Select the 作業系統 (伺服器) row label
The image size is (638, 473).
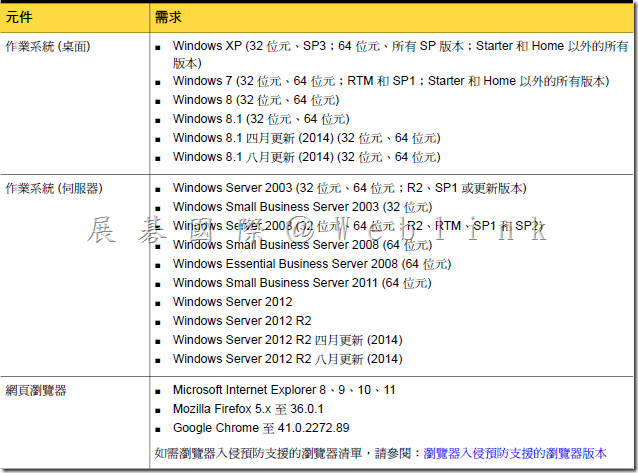coord(54,188)
